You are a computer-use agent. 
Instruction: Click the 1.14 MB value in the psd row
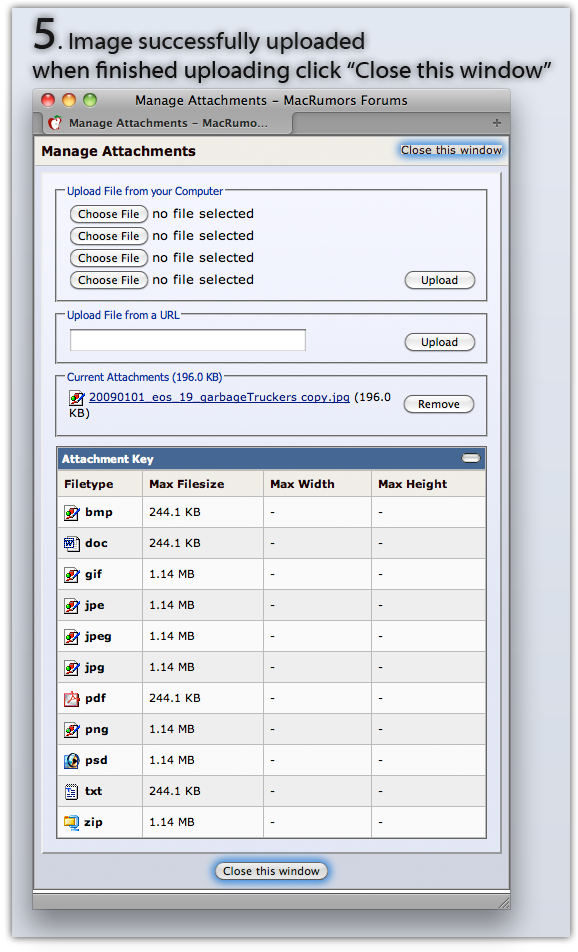point(172,760)
